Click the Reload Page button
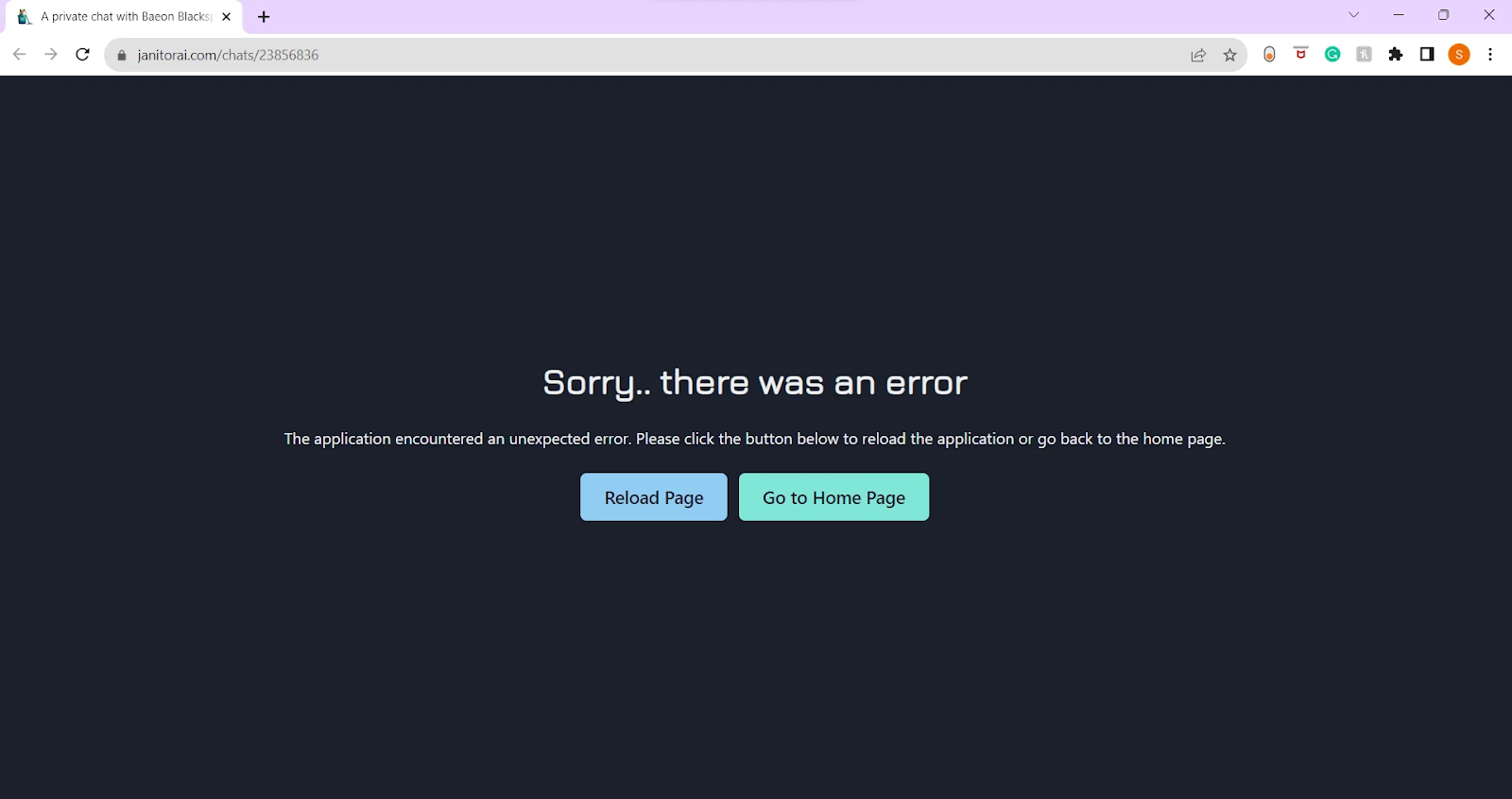Viewport: 1512px width, 799px height. pyautogui.click(x=653, y=496)
